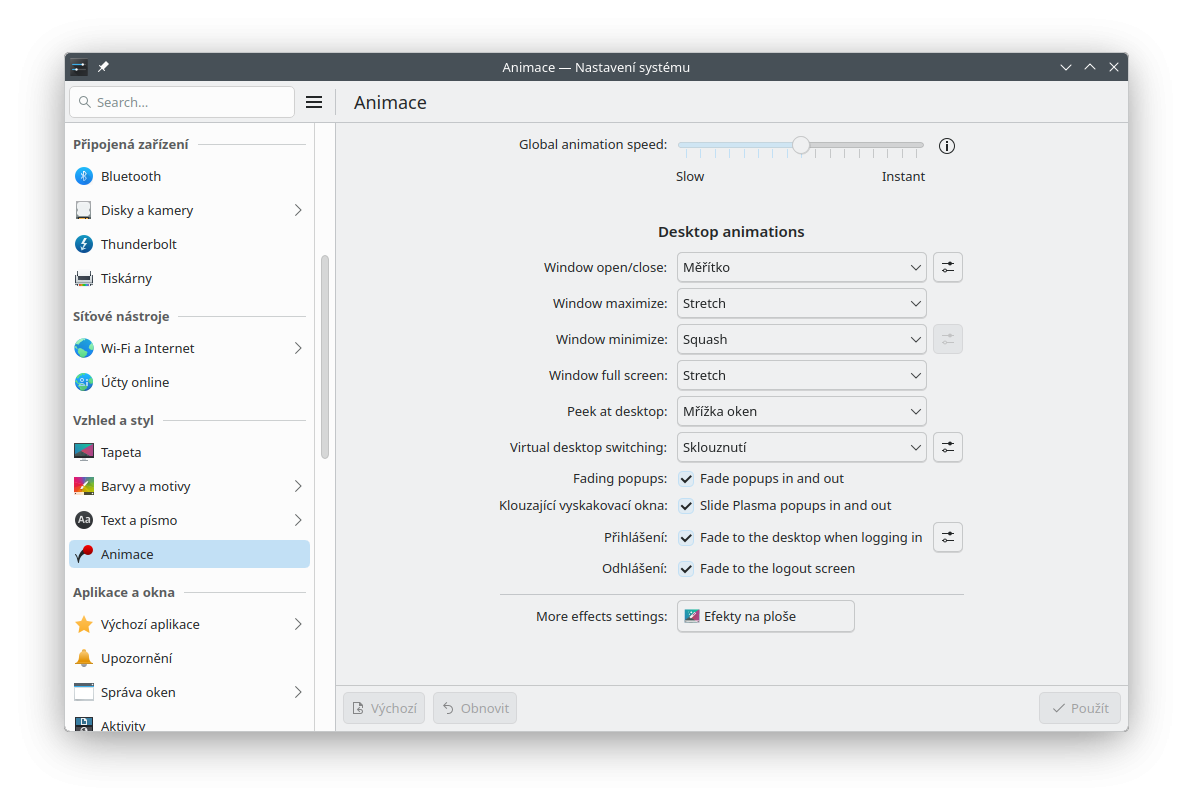Uncheck Fade popups in and out
This screenshot has height=808, width=1193.
pyautogui.click(x=686, y=479)
